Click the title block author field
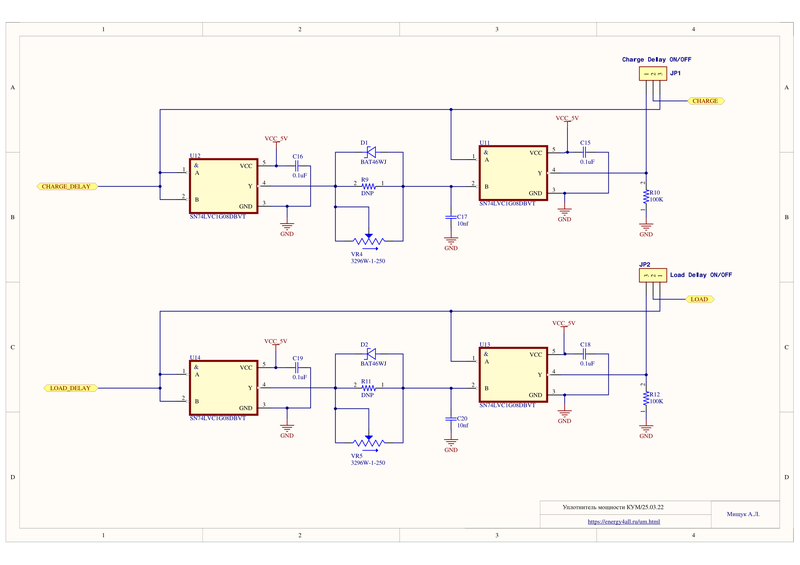 click(x=743, y=514)
